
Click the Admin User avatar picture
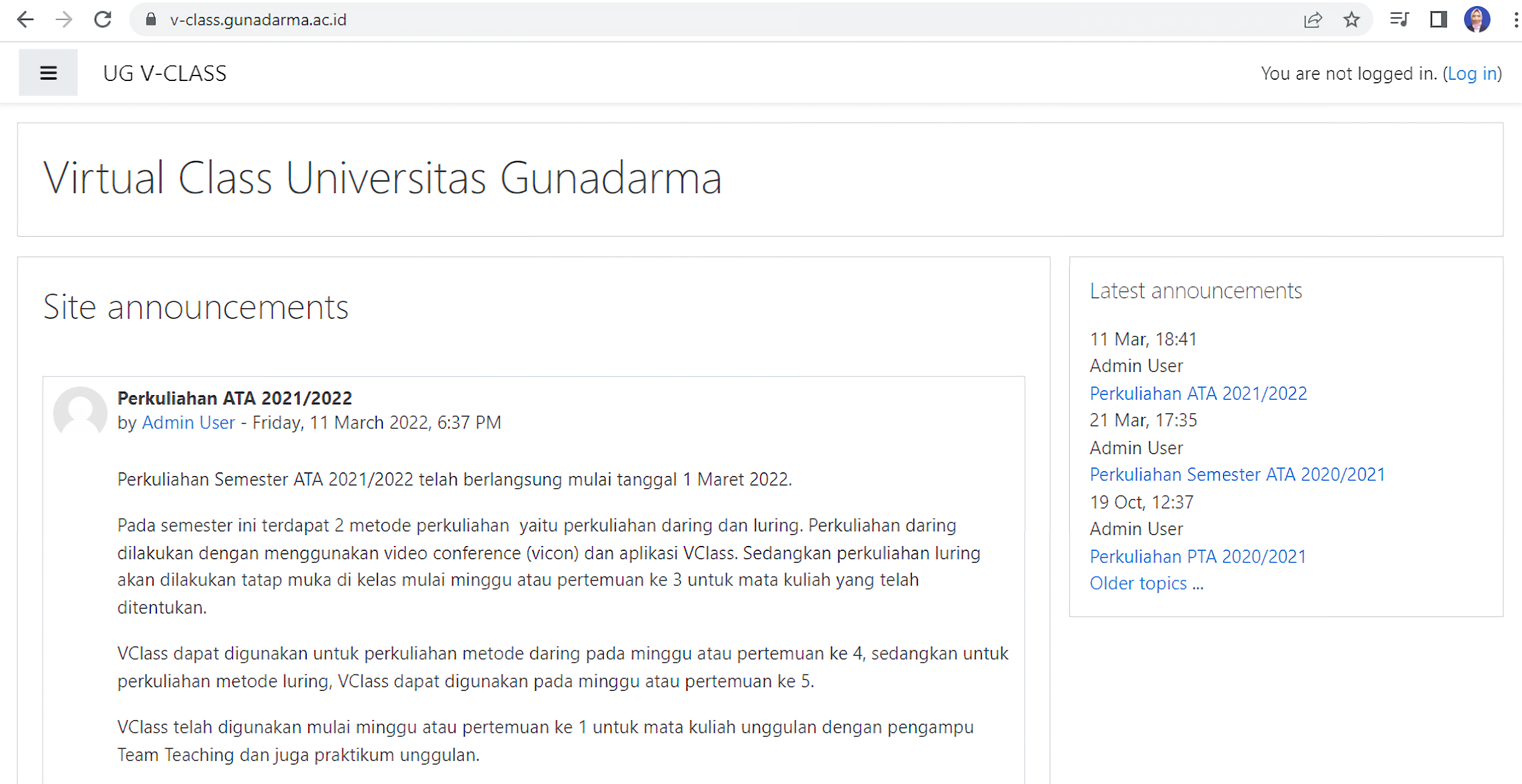80,412
